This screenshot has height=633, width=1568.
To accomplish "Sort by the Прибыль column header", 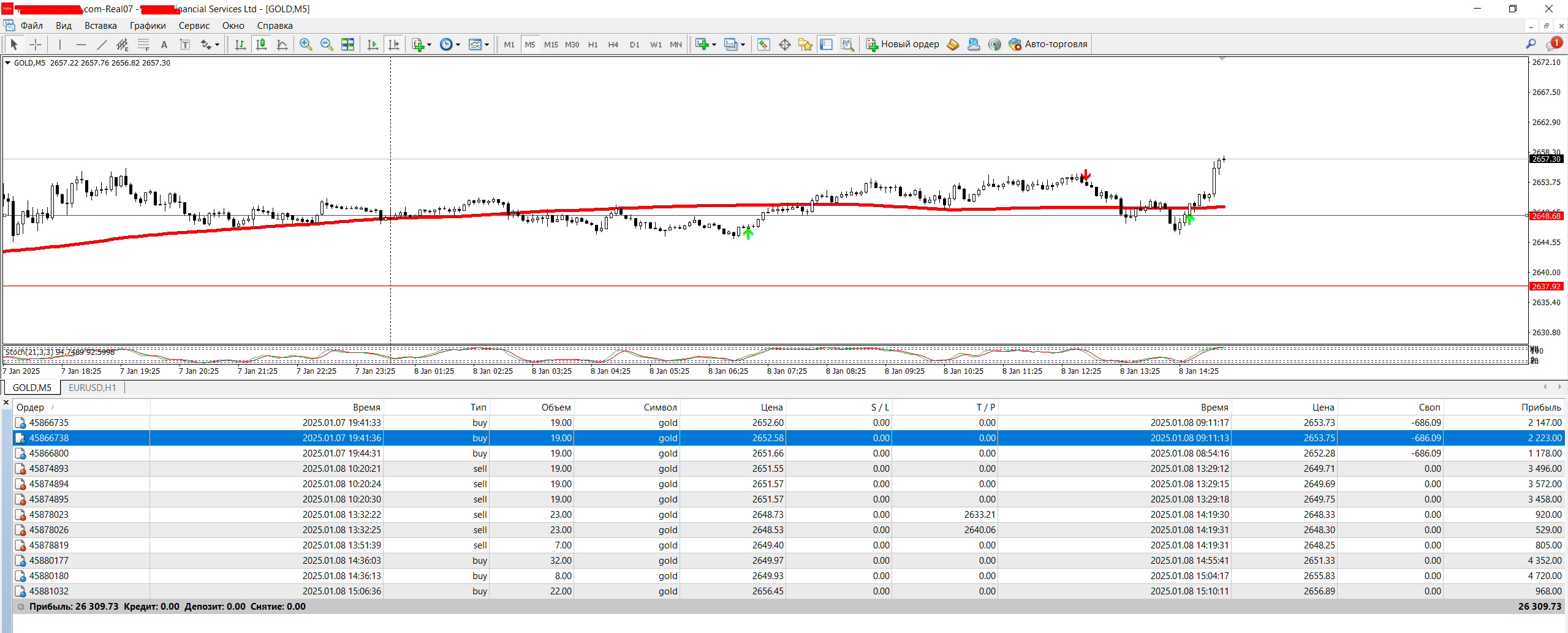I will [x=1504, y=407].
